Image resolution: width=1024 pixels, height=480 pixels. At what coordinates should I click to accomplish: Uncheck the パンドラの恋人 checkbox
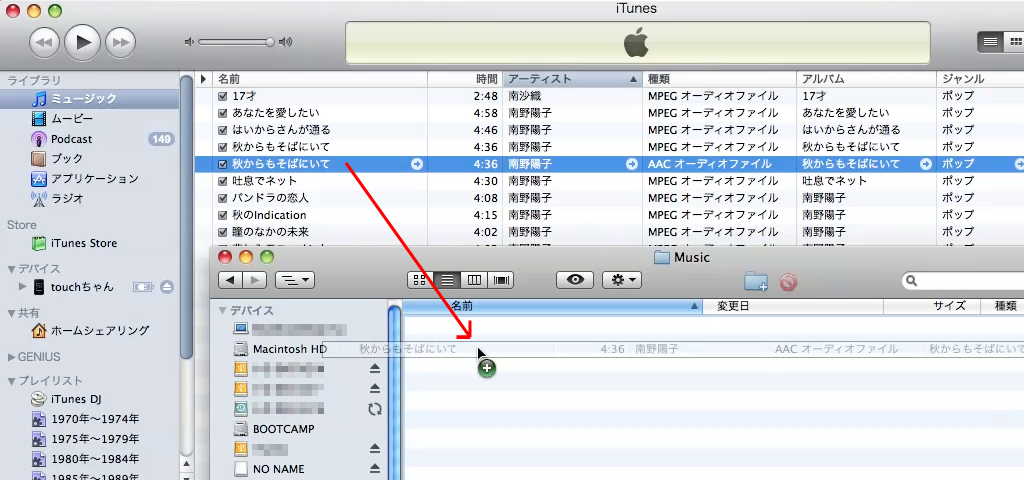click(x=223, y=198)
